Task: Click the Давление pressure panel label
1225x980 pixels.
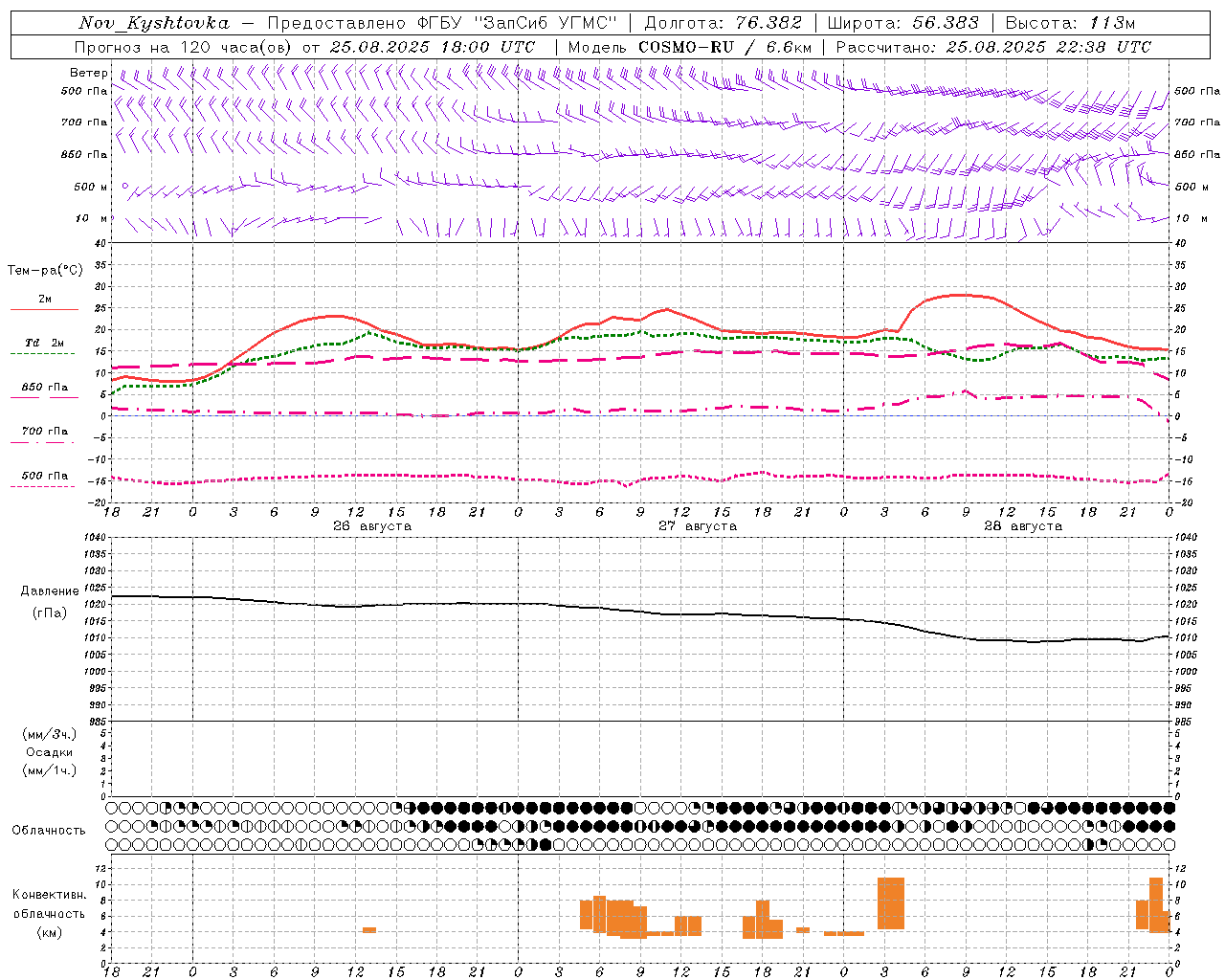Action: pyautogui.click(x=50, y=591)
